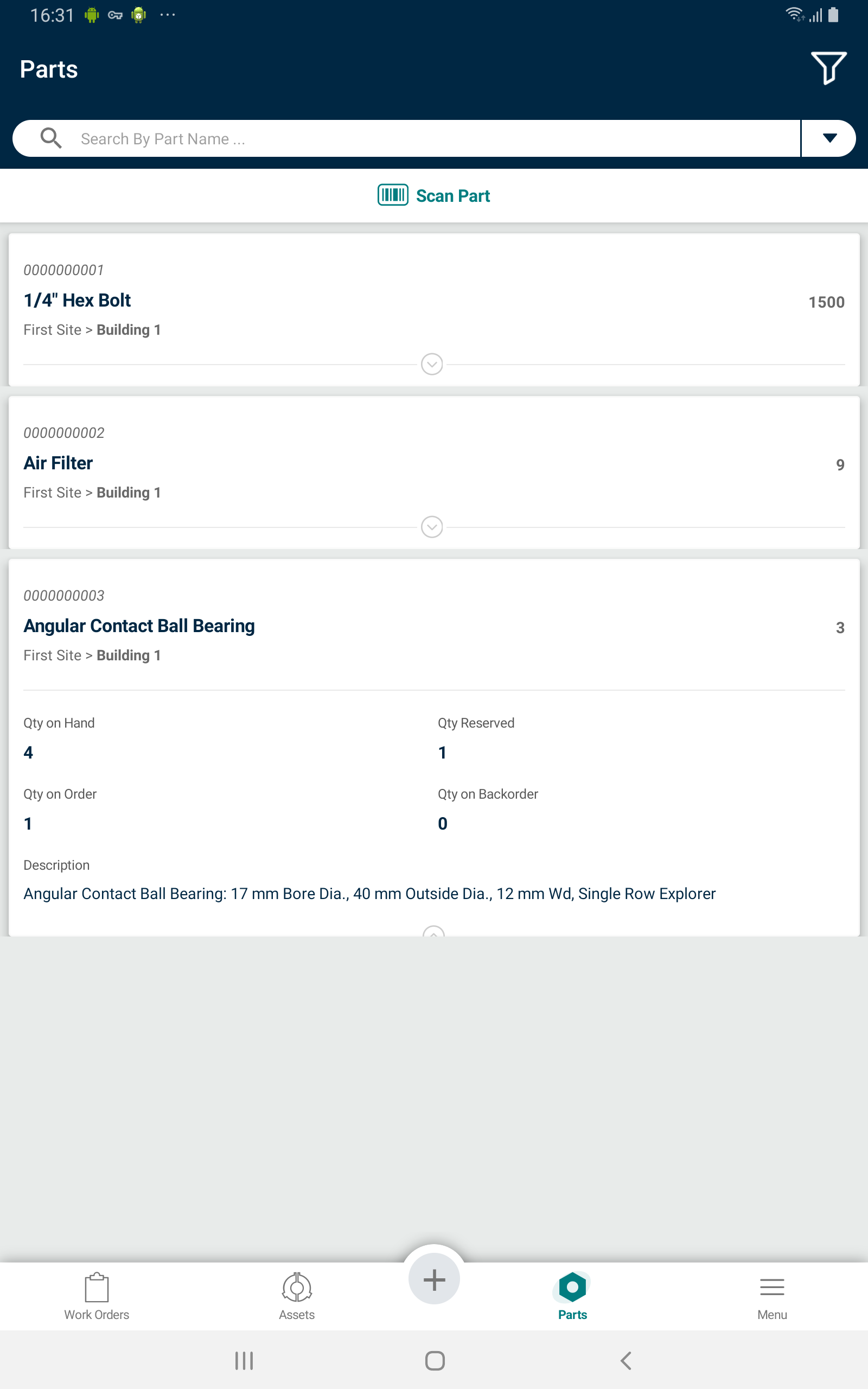The width and height of the screenshot is (868, 1389).
Task: Tap the barcode Scan Part icon
Action: (x=393, y=195)
